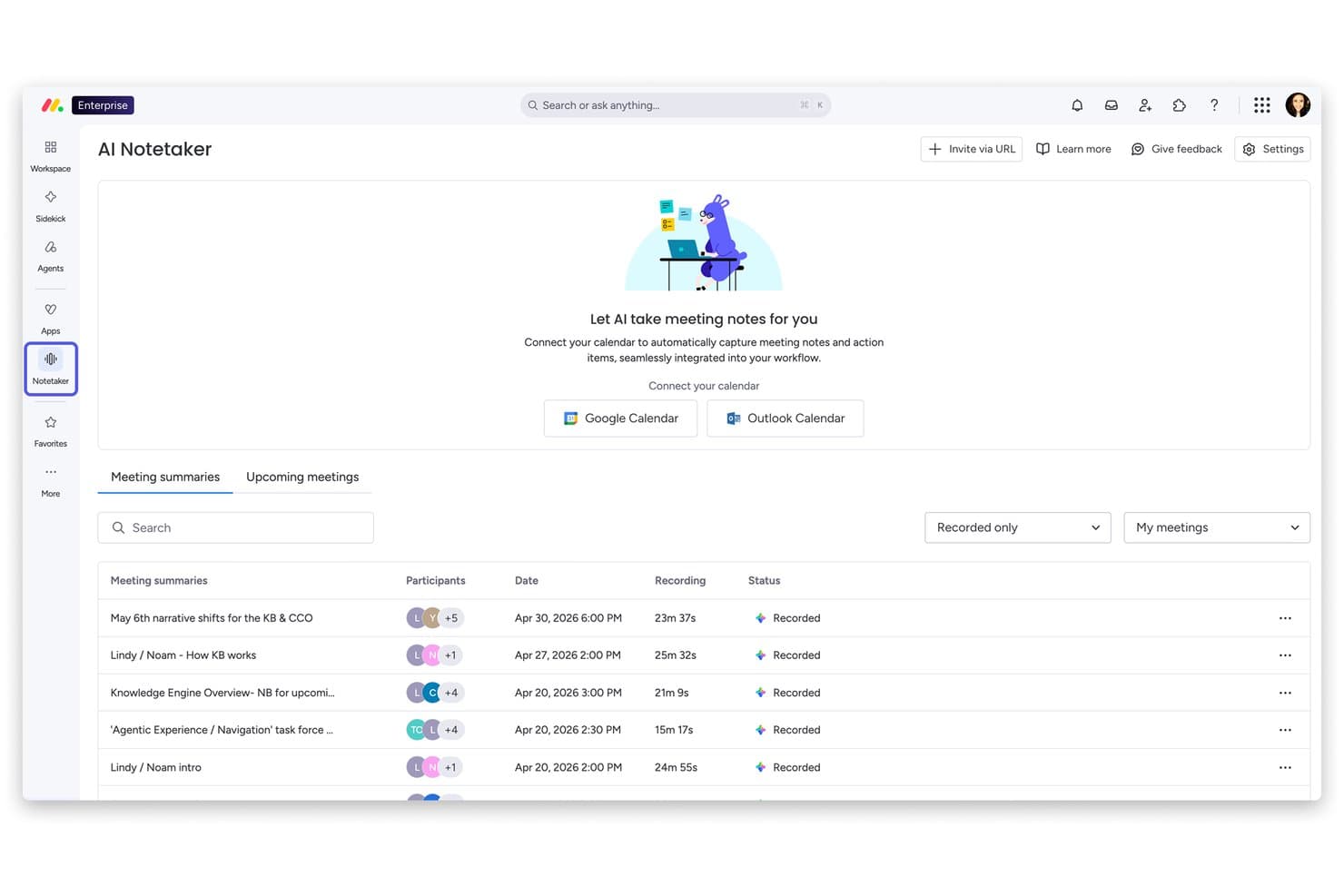Select Notetaker in the sidebar
1344x896 pixels.
pos(51,369)
